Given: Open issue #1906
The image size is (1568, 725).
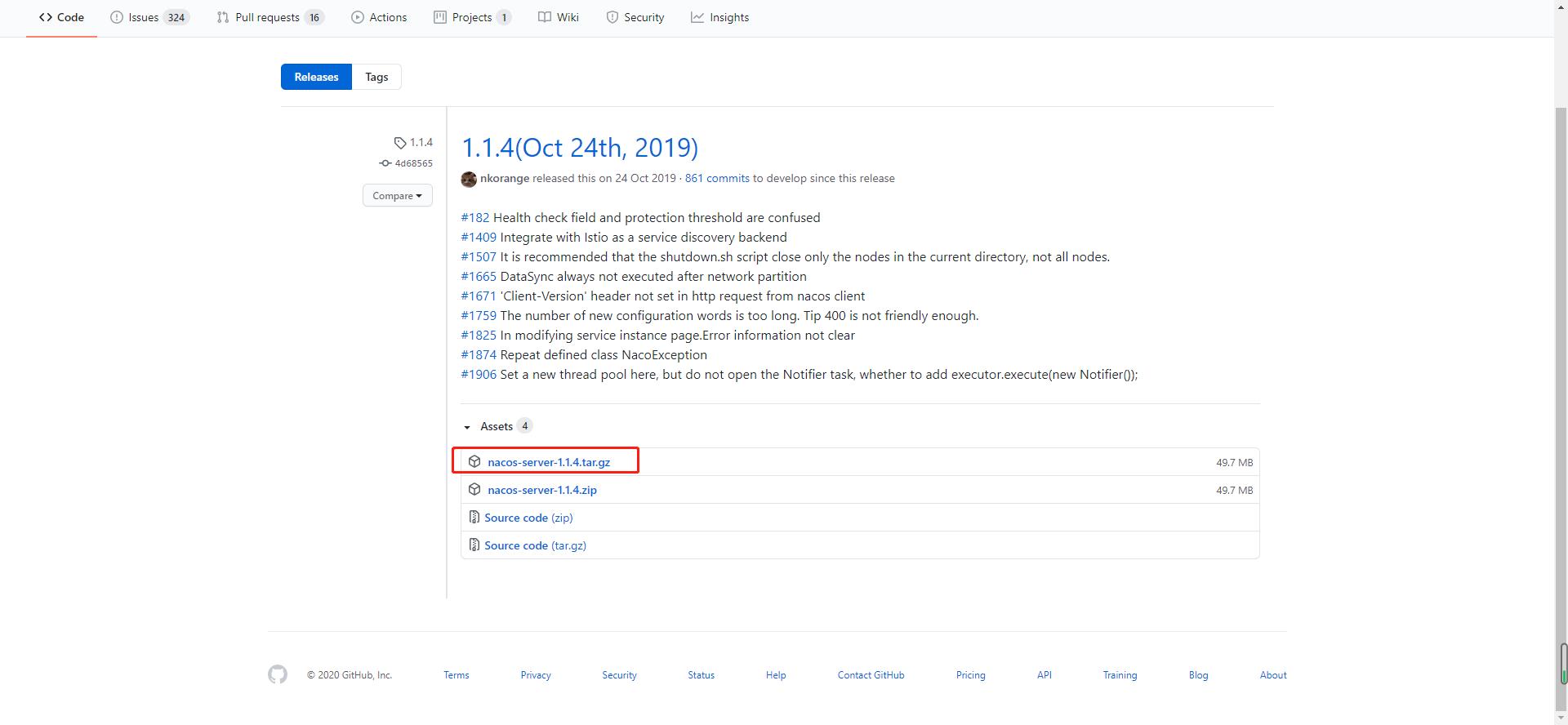Looking at the screenshot, I should [x=479, y=374].
